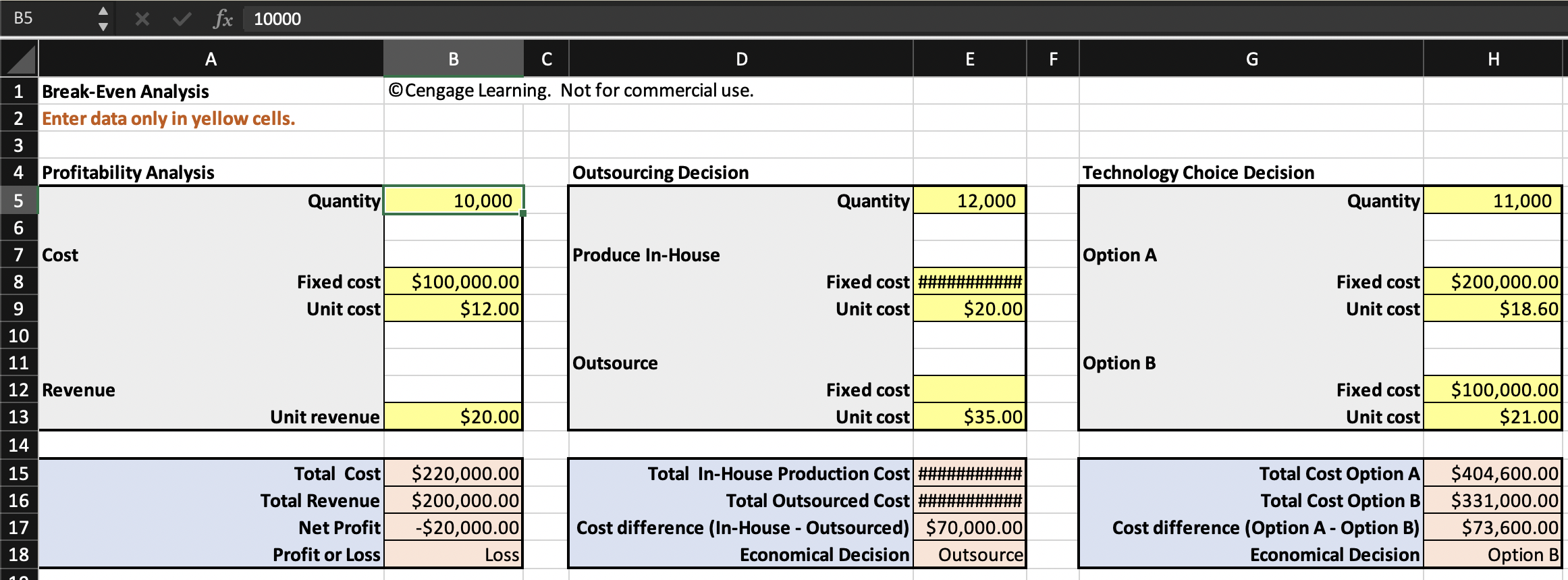Click the 'Revenue' section label
The height and width of the screenshot is (580, 1568).
pyautogui.click(x=78, y=390)
